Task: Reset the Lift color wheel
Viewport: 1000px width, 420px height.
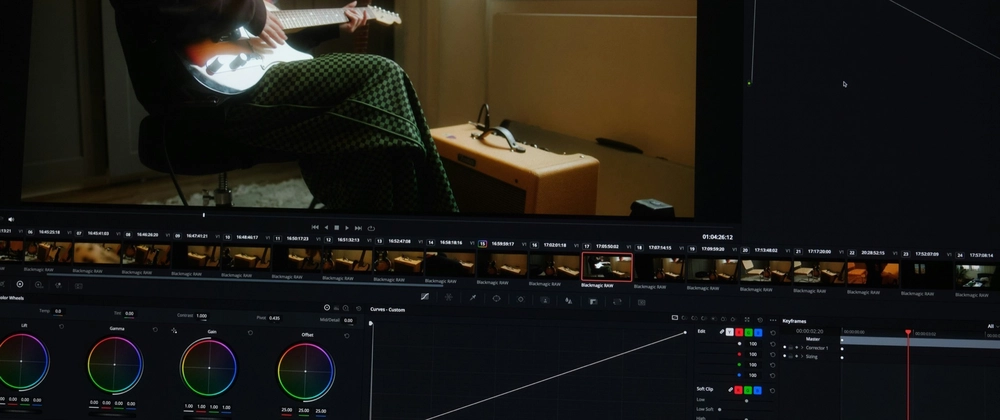Action: pyautogui.click(x=61, y=326)
